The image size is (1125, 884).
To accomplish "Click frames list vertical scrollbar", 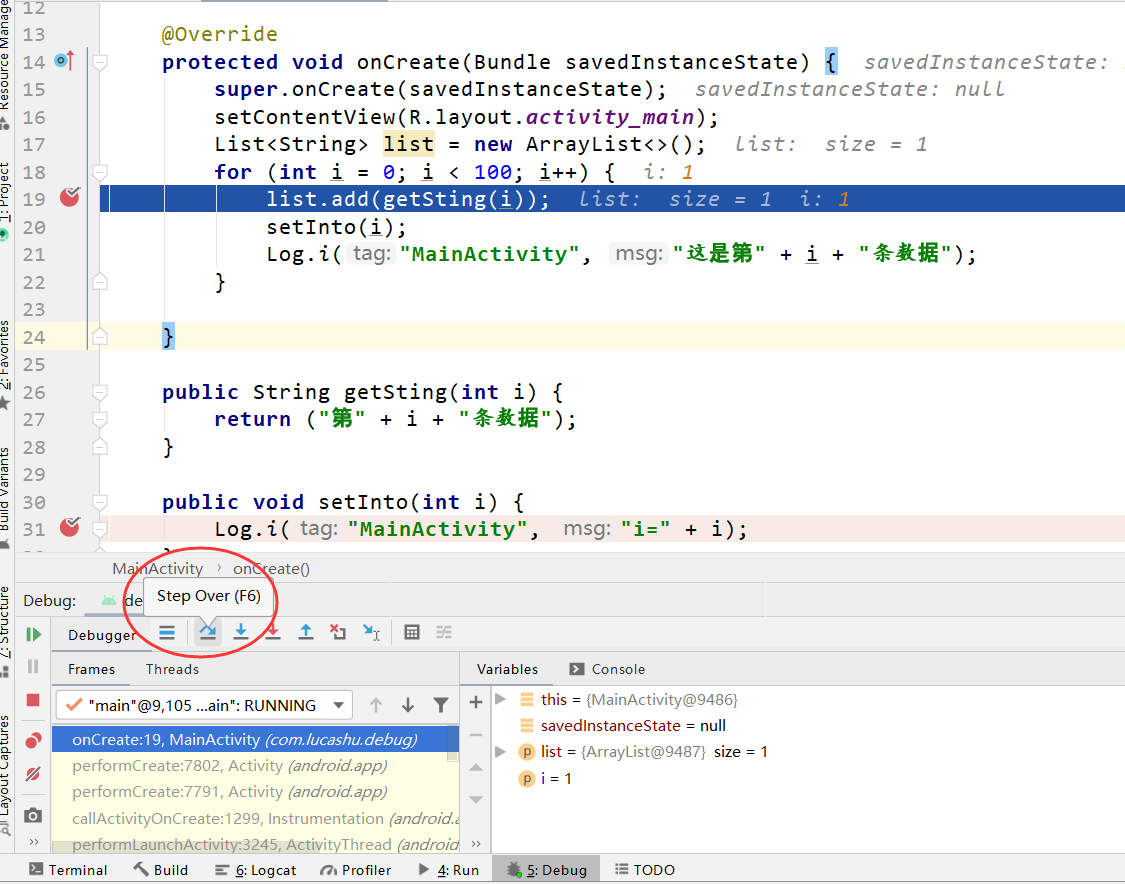I will (453, 743).
